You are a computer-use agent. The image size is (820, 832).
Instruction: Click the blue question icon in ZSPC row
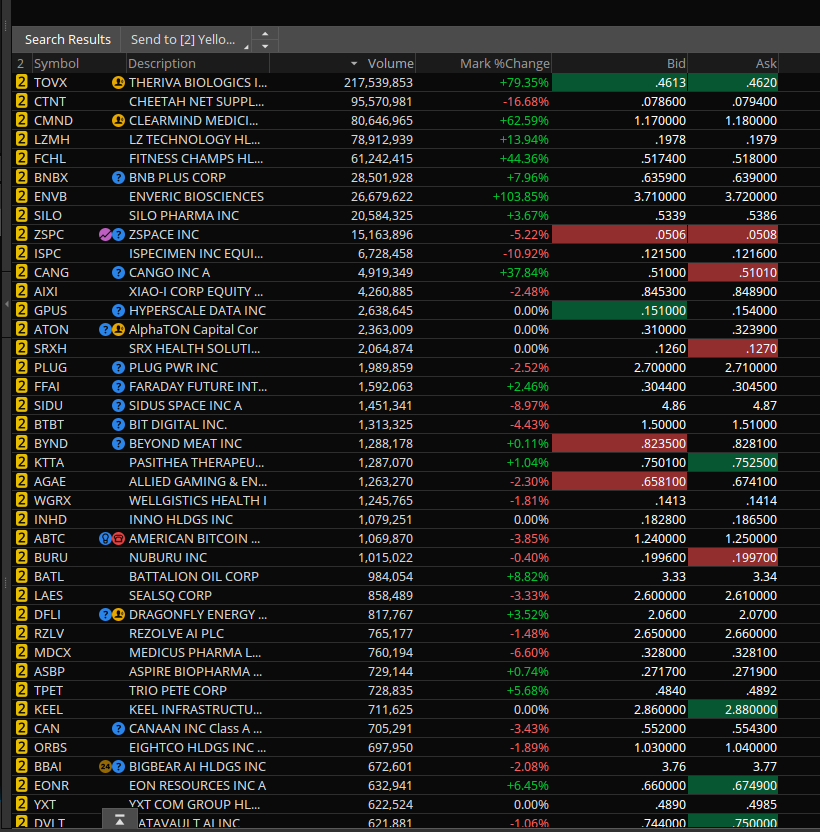(x=118, y=235)
